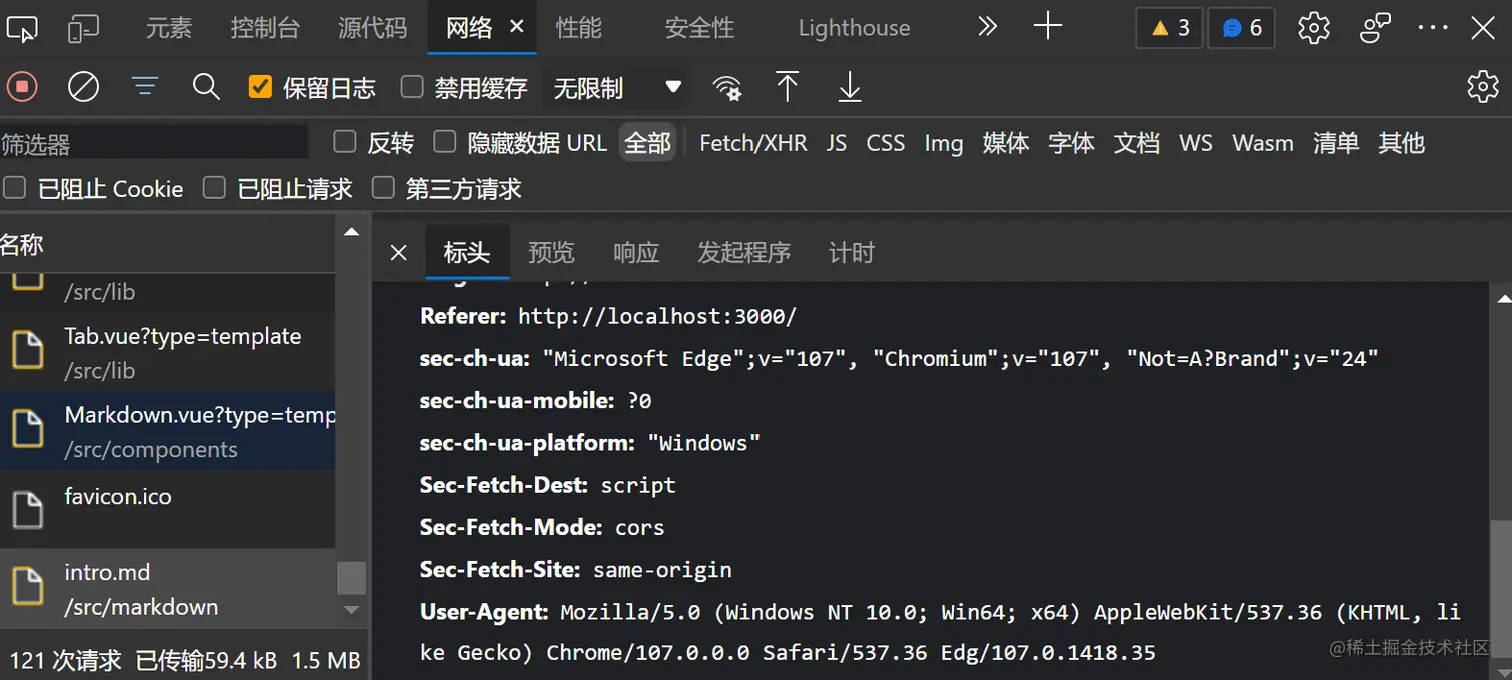Open the 计时 details tab
Image resolution: width=1512 pixels, height=680 pixels.
pos(852,252)
